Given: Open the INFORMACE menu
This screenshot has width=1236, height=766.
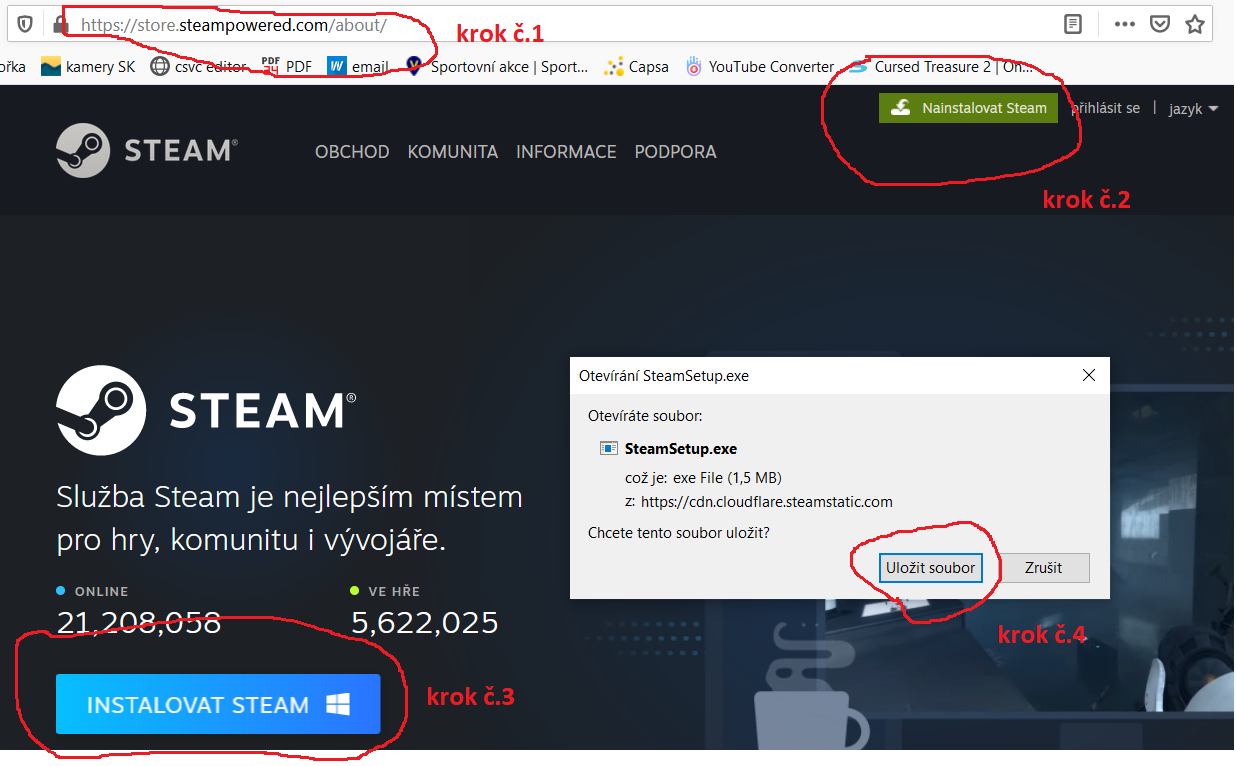Looking at the screenshot, I should (566, 152).
